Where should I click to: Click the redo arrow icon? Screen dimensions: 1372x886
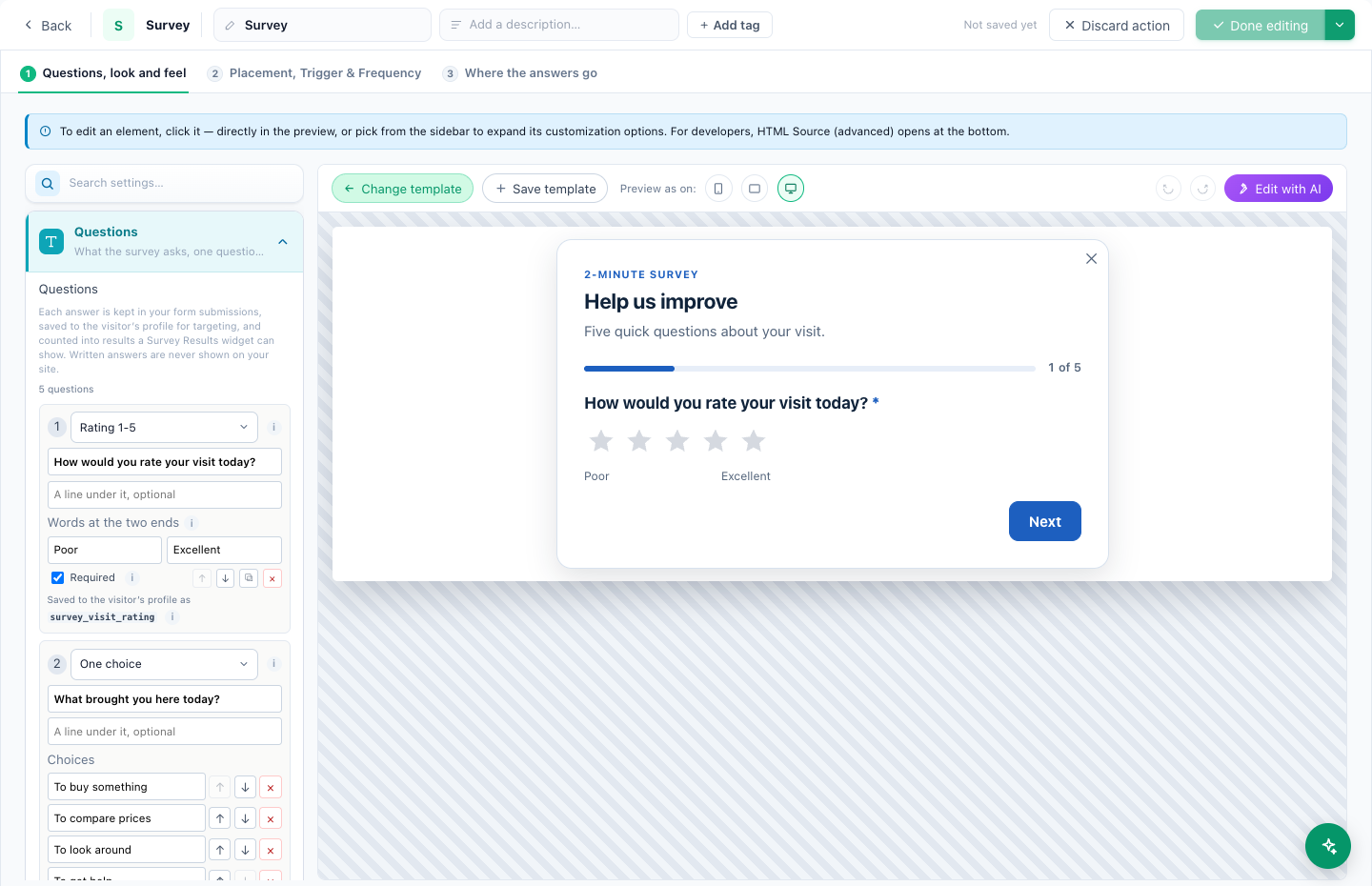(x=1203, y=189)
